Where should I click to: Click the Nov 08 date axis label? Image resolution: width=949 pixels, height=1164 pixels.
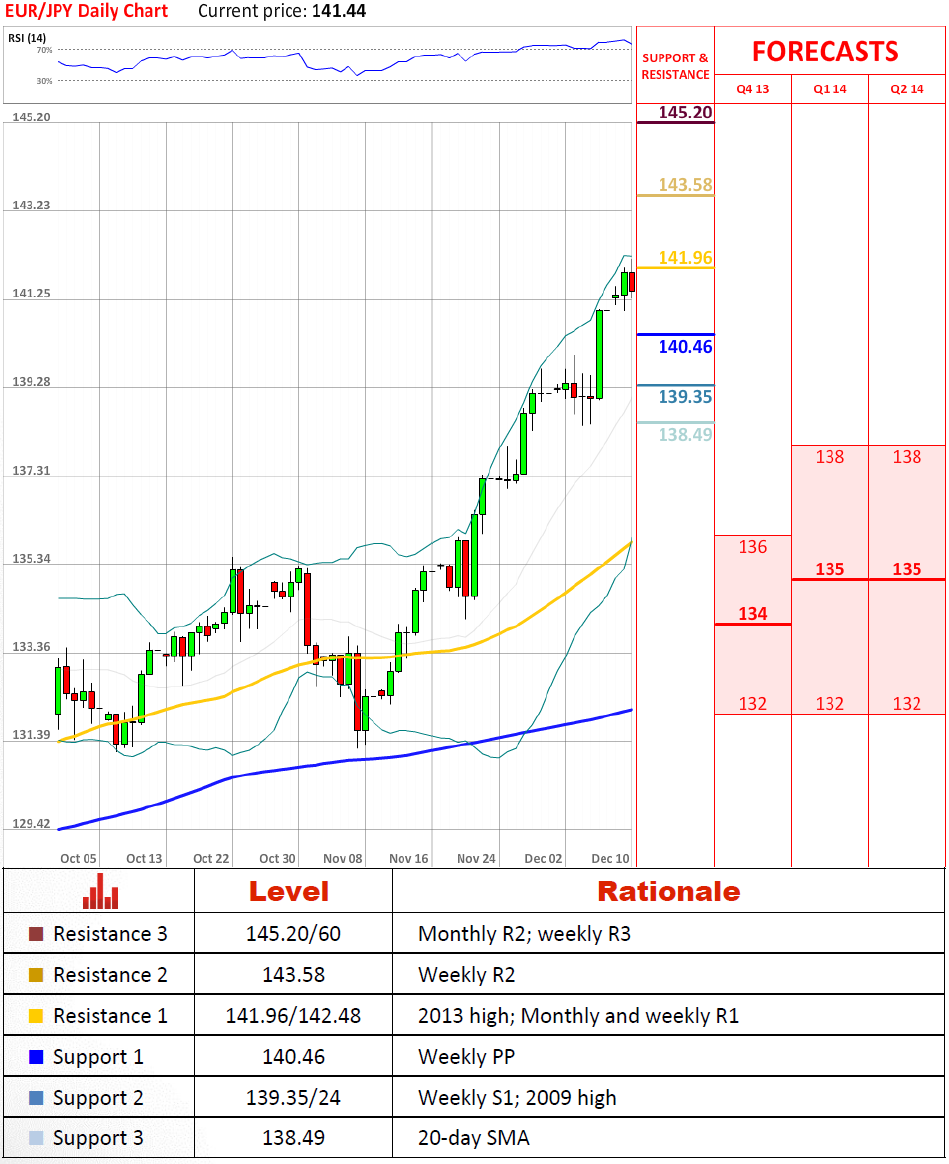click(x=343, y=859)
